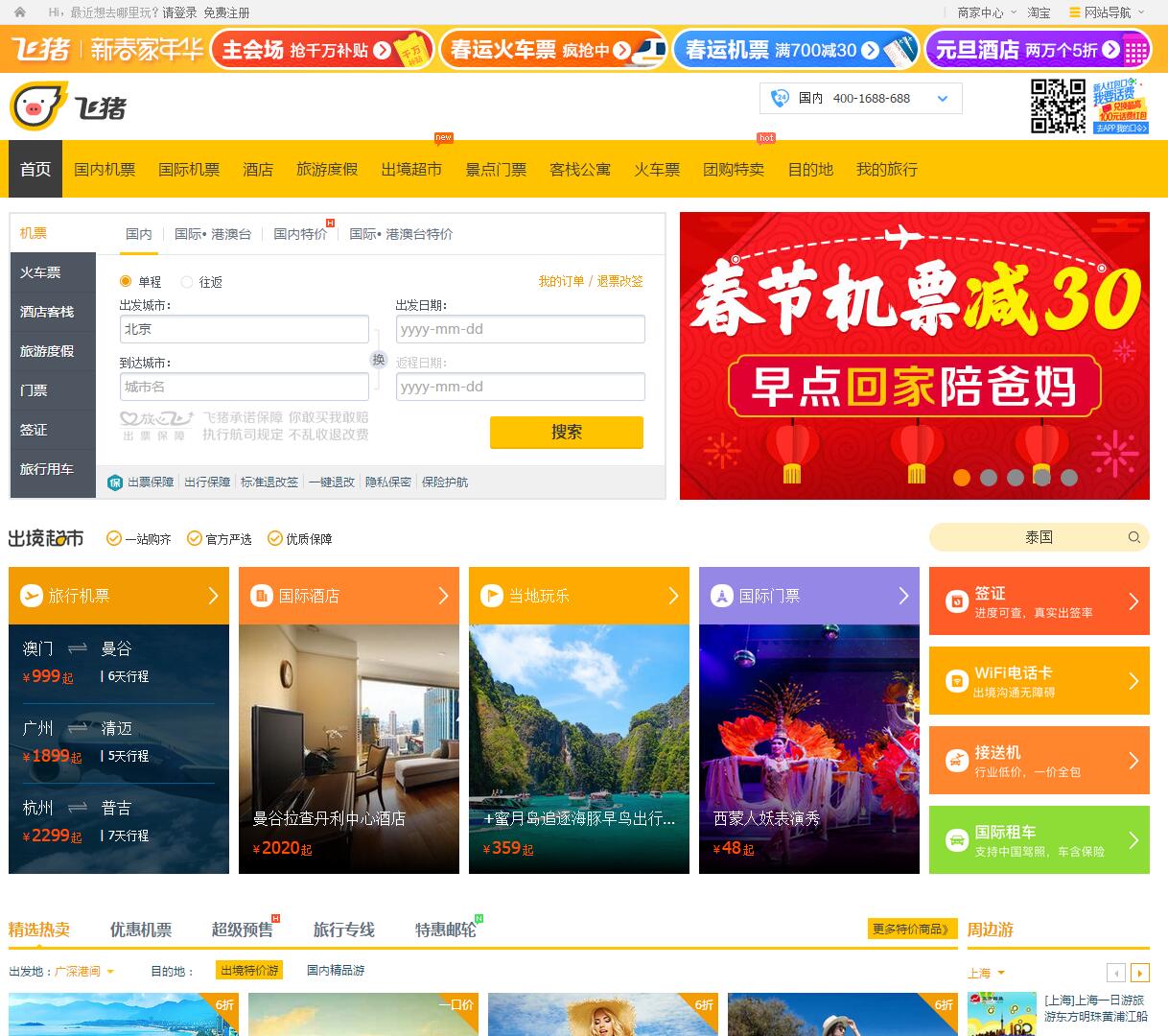Click the visa icon on 签证 card

click(x=956, y=601)
